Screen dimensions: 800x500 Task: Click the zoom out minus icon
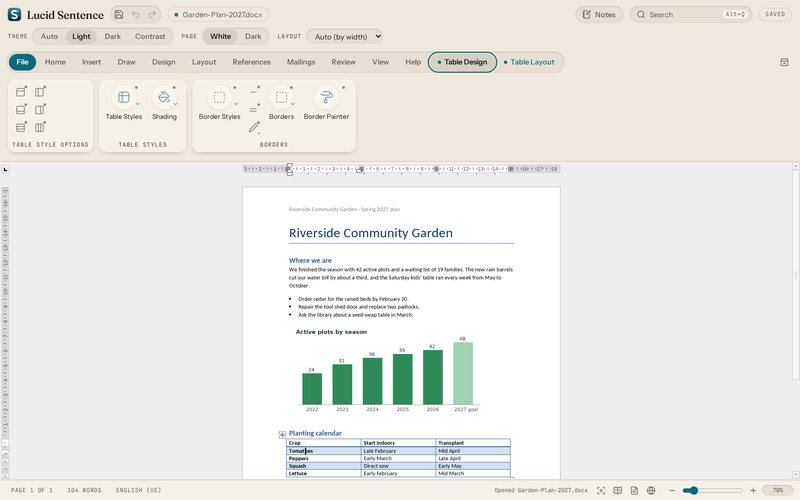[x=672, y=490]
